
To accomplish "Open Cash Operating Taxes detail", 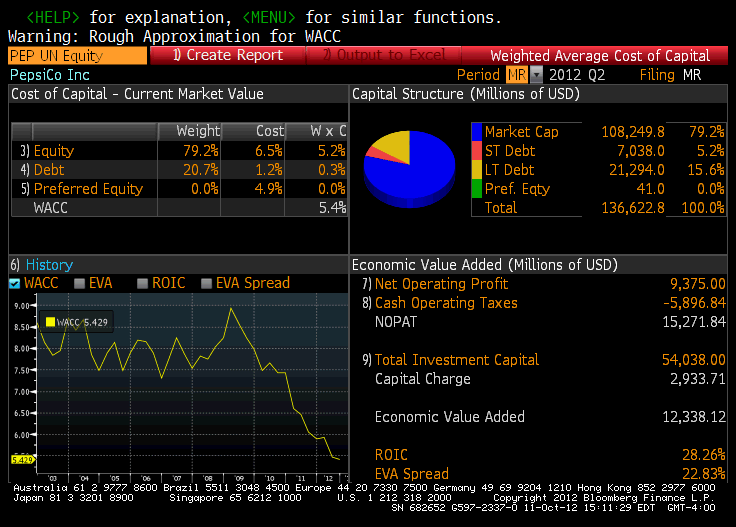I will [446, 303].
